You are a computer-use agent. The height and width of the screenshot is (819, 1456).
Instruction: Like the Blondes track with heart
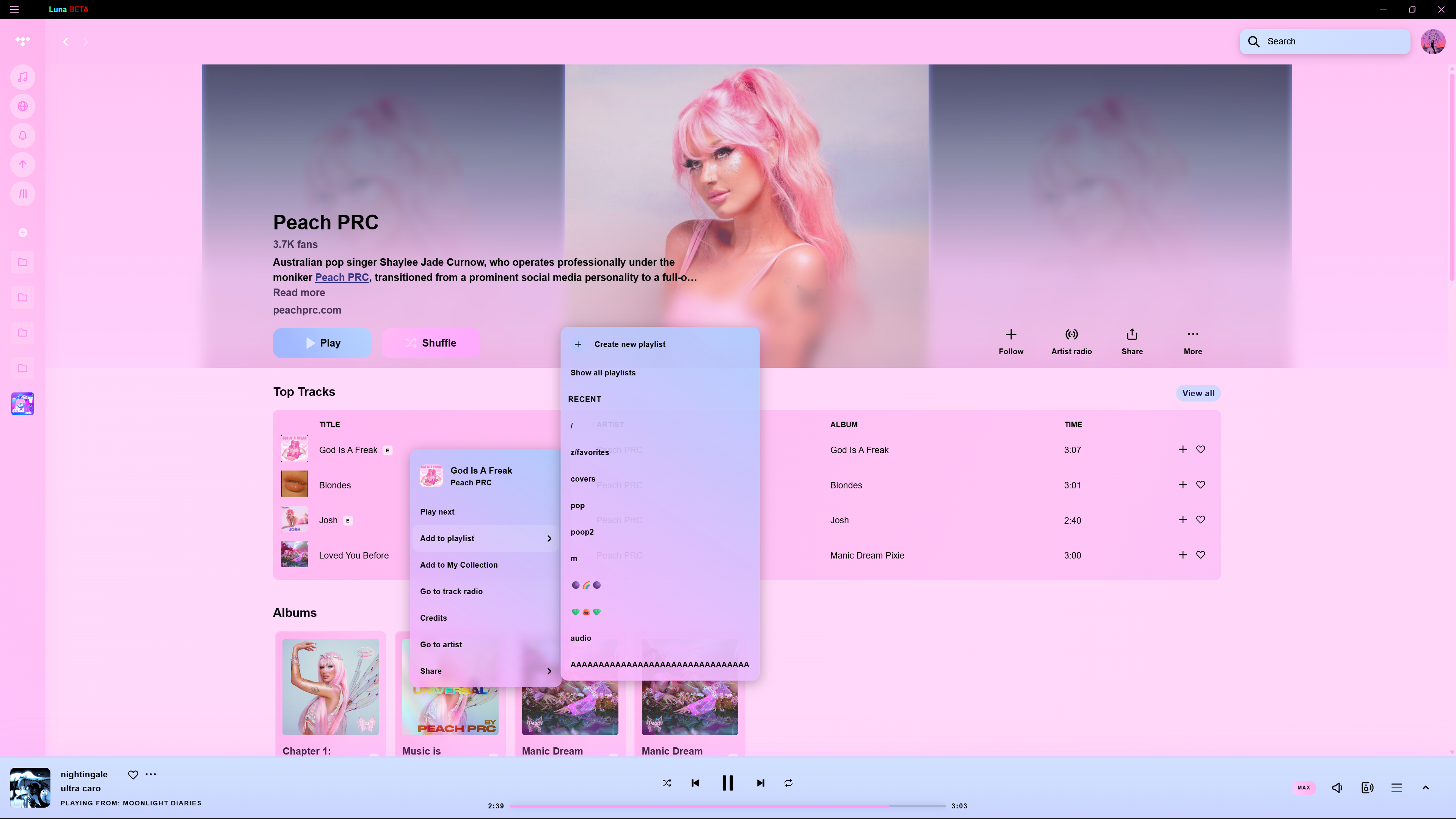pyautogui.click(x=1200, y=485)
